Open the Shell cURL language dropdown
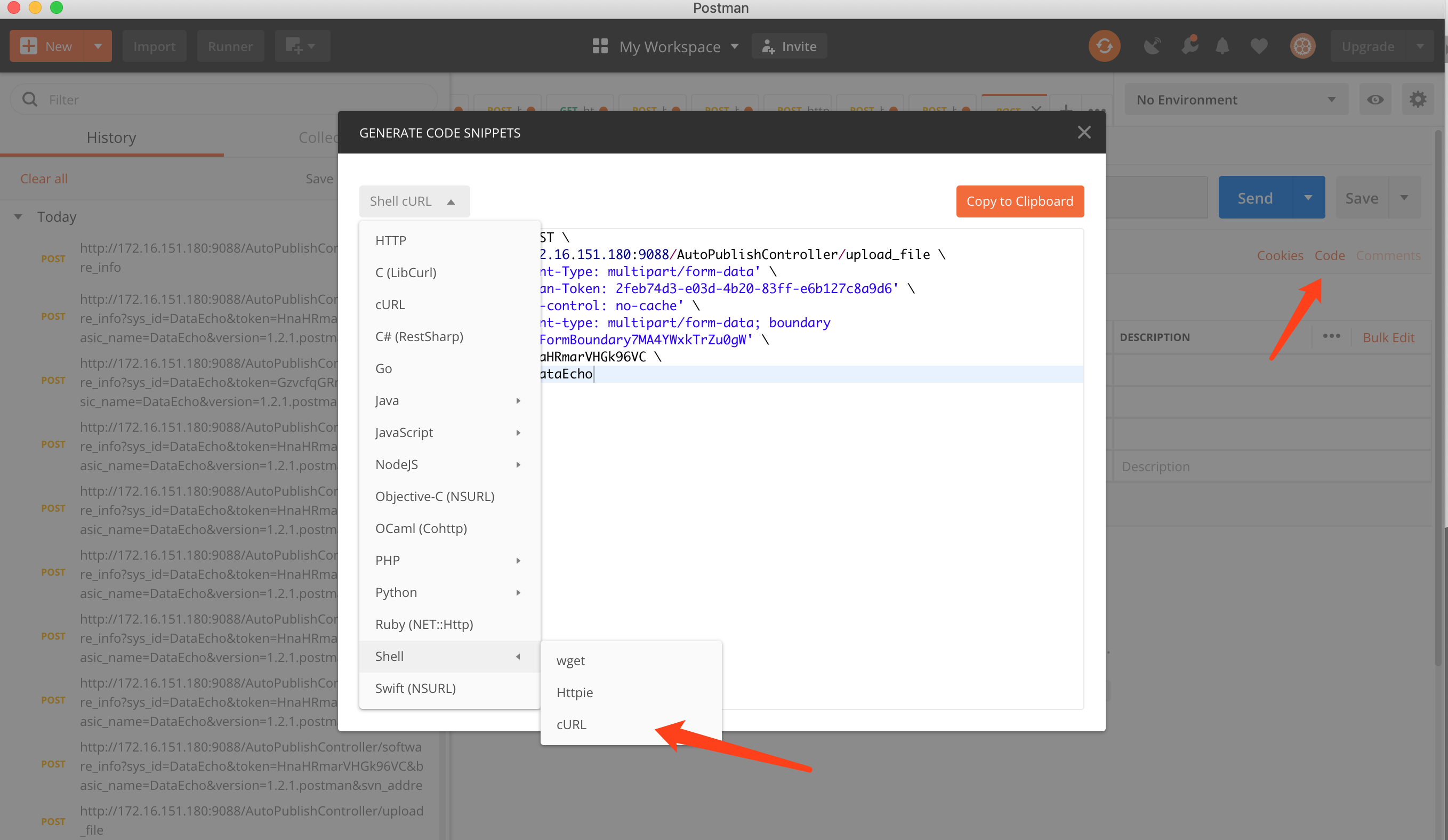Screen dimensions: 1448x840 pos(414,201)
